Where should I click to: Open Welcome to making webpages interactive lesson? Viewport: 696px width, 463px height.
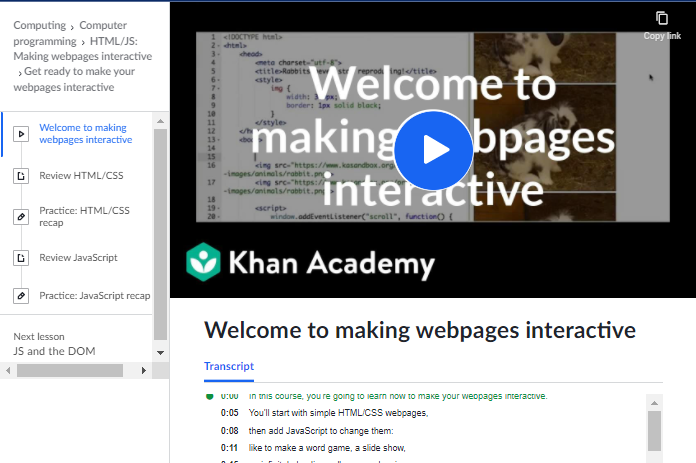tap(86, 134)
